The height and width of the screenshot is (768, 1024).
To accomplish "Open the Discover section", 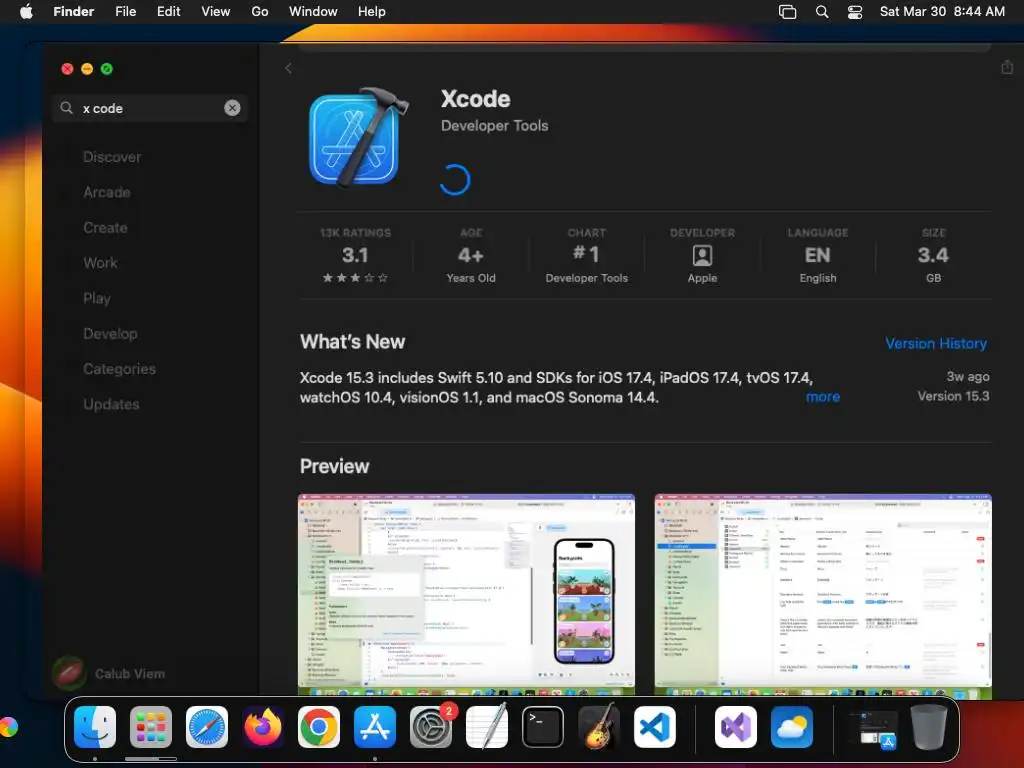I will [112, 157].
